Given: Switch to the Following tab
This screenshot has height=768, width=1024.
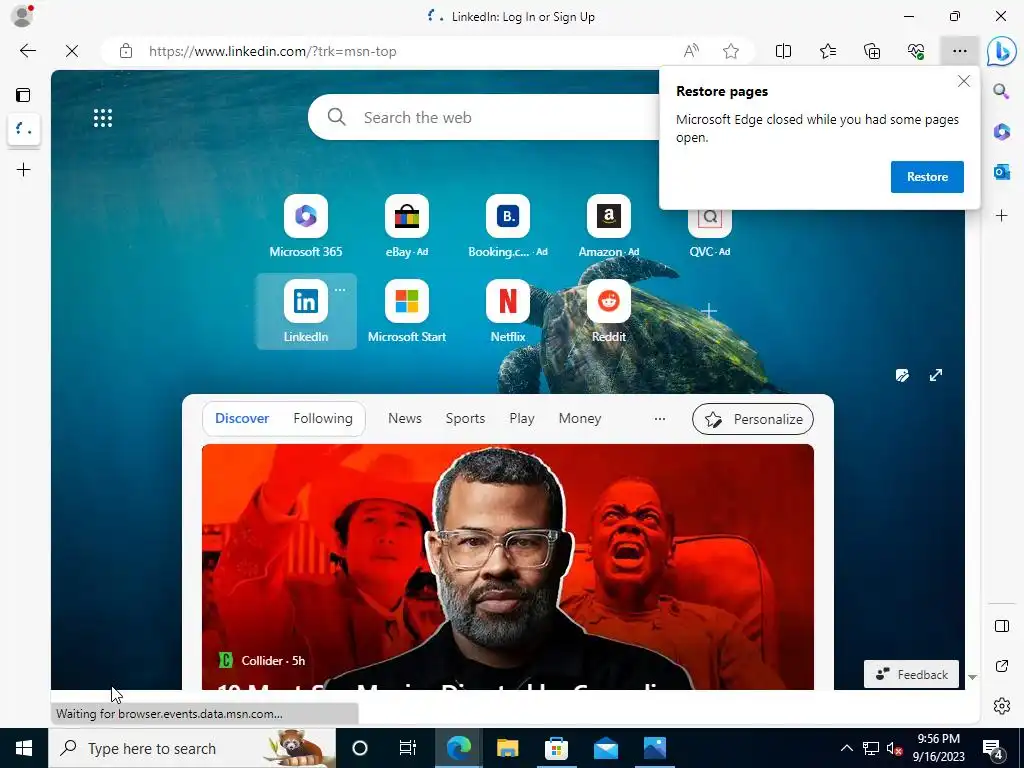Looking at the screenshot, I should (x=323, y=419).
